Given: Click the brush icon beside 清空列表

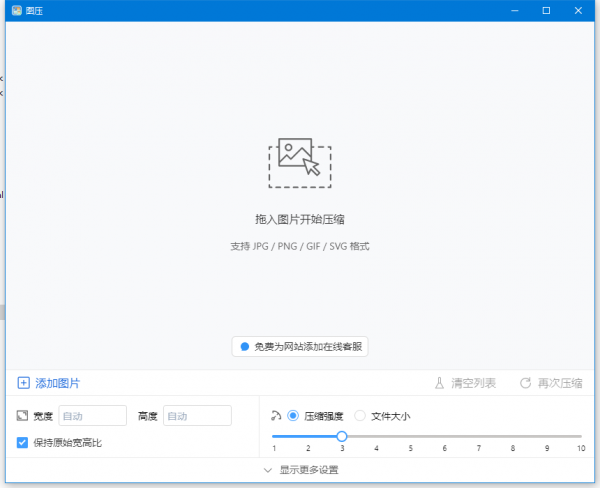Looking at the screenshot, I should tap(439, 383).
